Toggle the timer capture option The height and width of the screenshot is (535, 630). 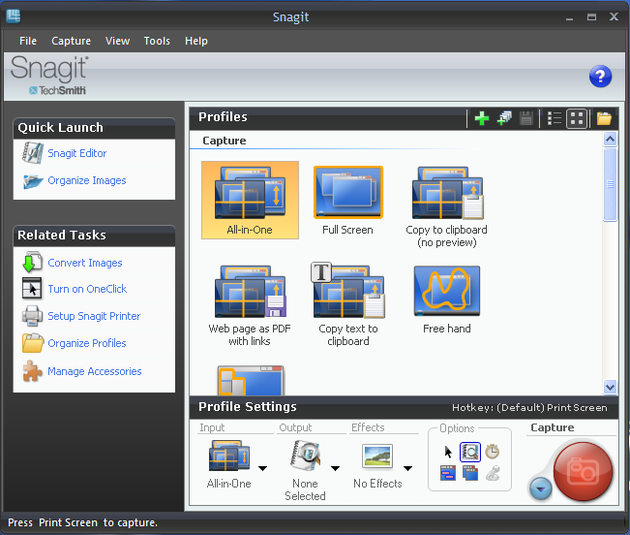click(492, 452)
